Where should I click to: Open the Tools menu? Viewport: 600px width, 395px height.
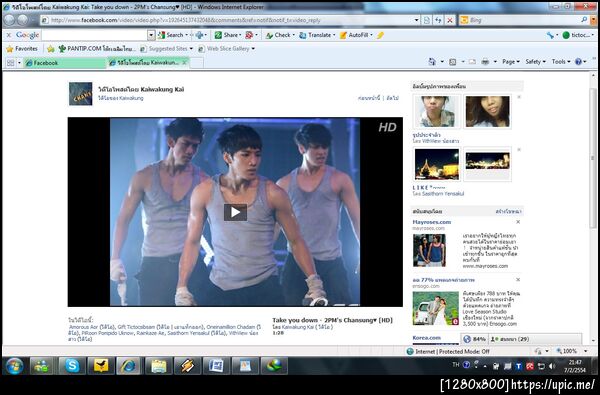click(x=561, y=62)
